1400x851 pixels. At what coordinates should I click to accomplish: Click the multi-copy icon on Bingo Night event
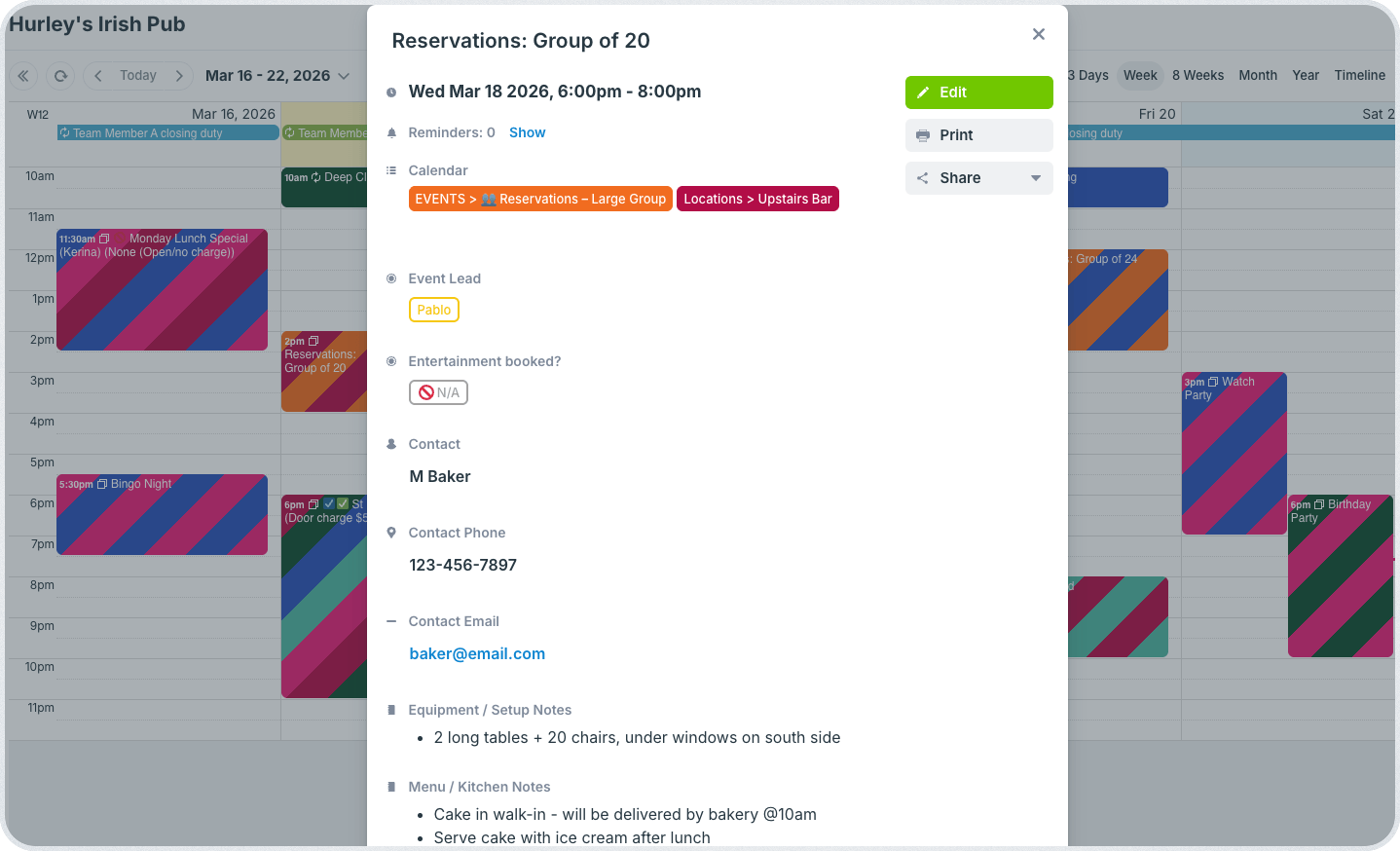(102, 484)
